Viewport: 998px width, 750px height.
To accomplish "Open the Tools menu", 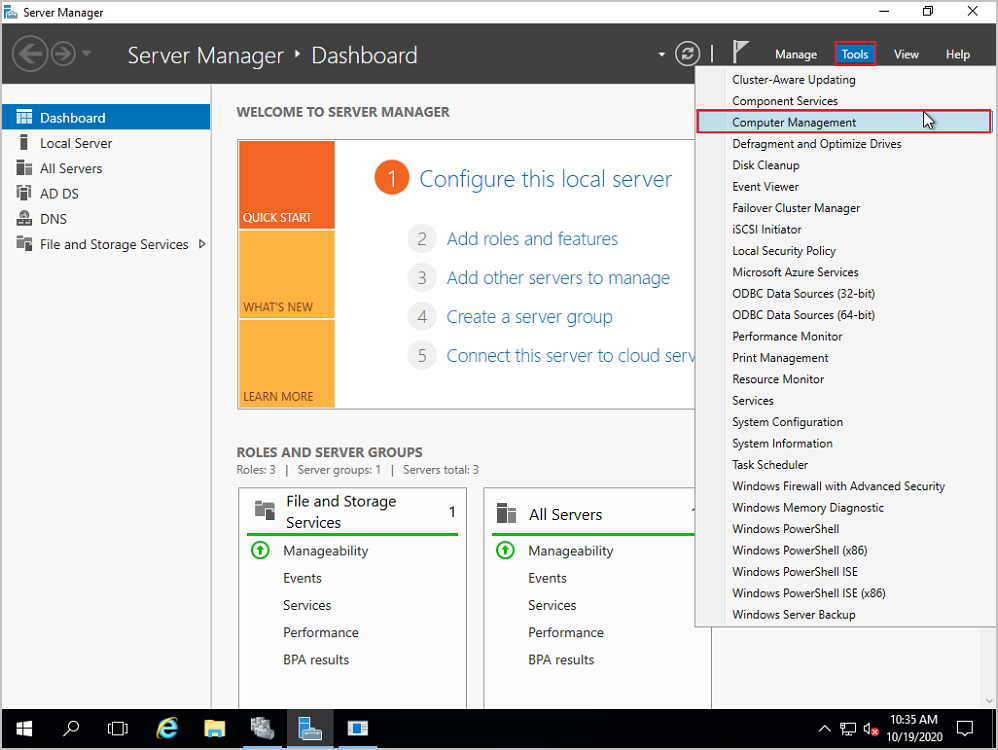I will (x=855, y=54).
